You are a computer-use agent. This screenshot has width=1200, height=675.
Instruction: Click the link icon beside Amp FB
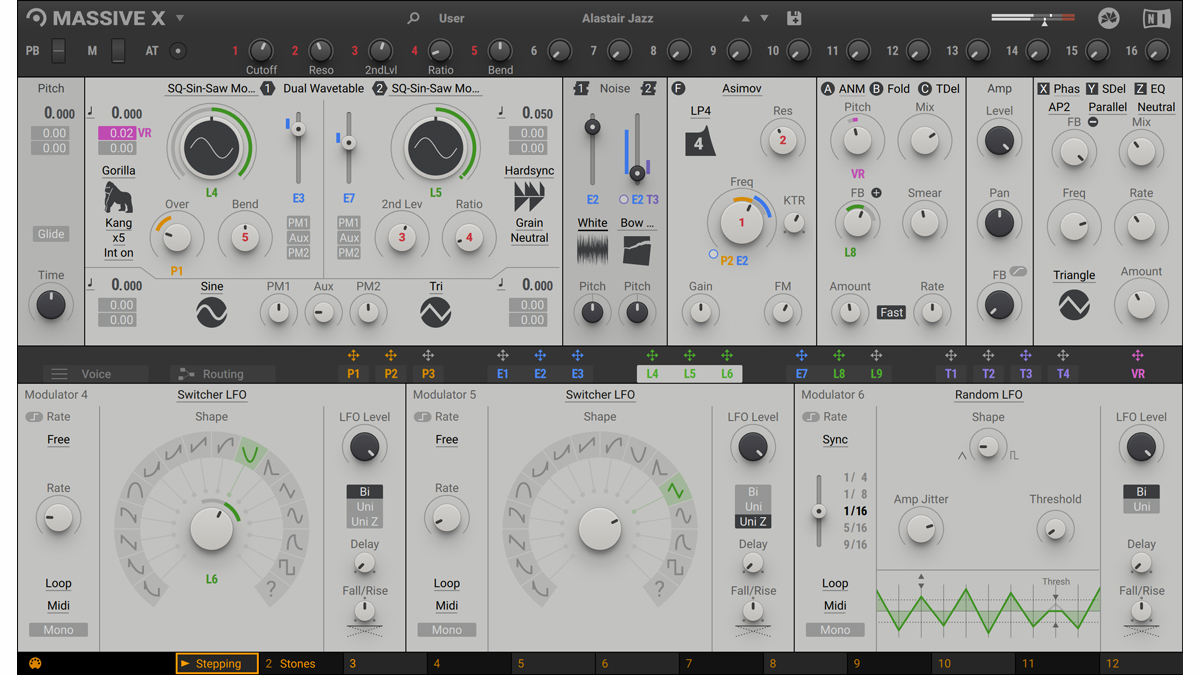(x=1018, y=272)
